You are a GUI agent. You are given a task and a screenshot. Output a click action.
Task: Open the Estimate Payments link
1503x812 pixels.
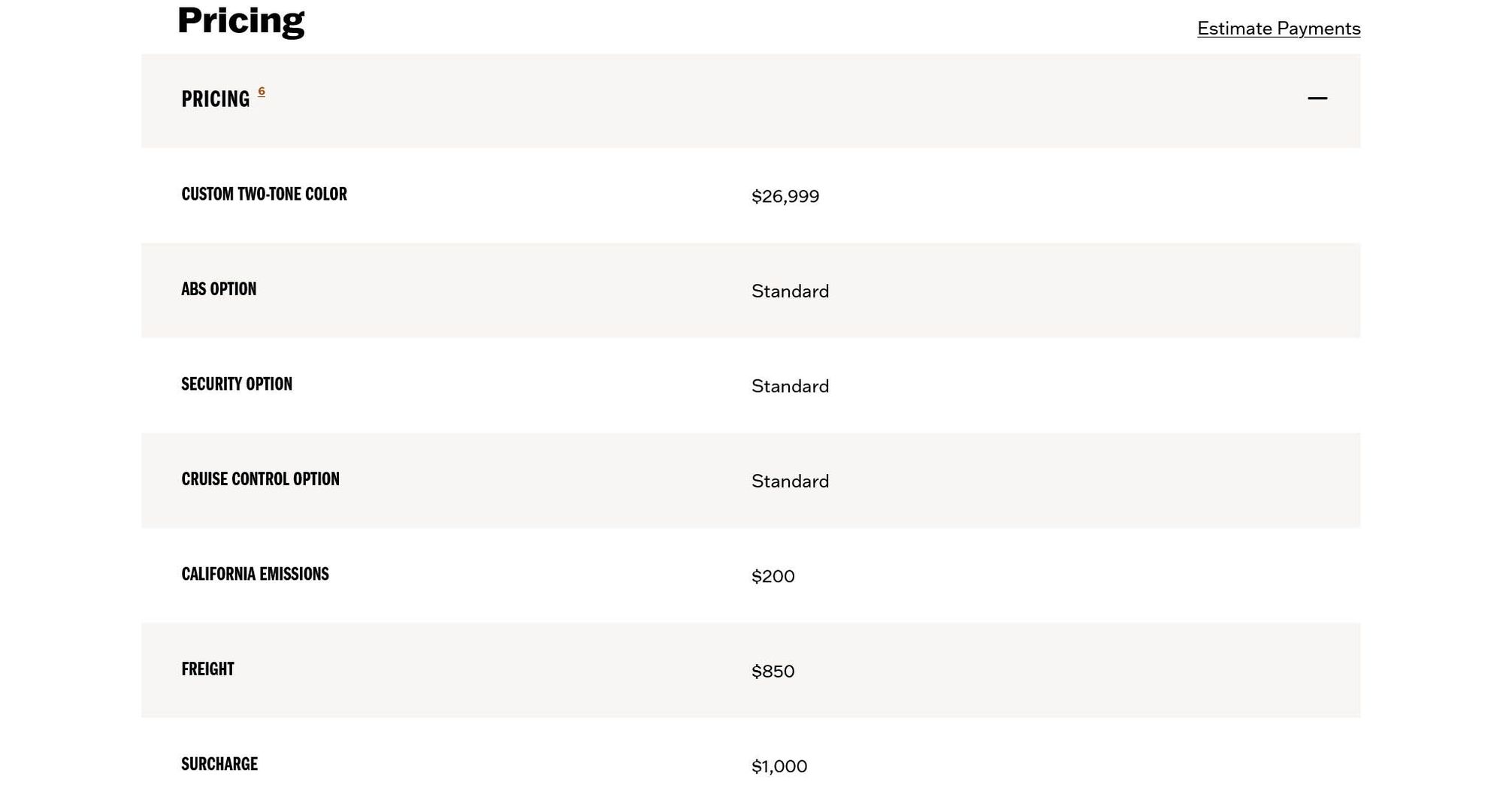[x=1278, y=29]
